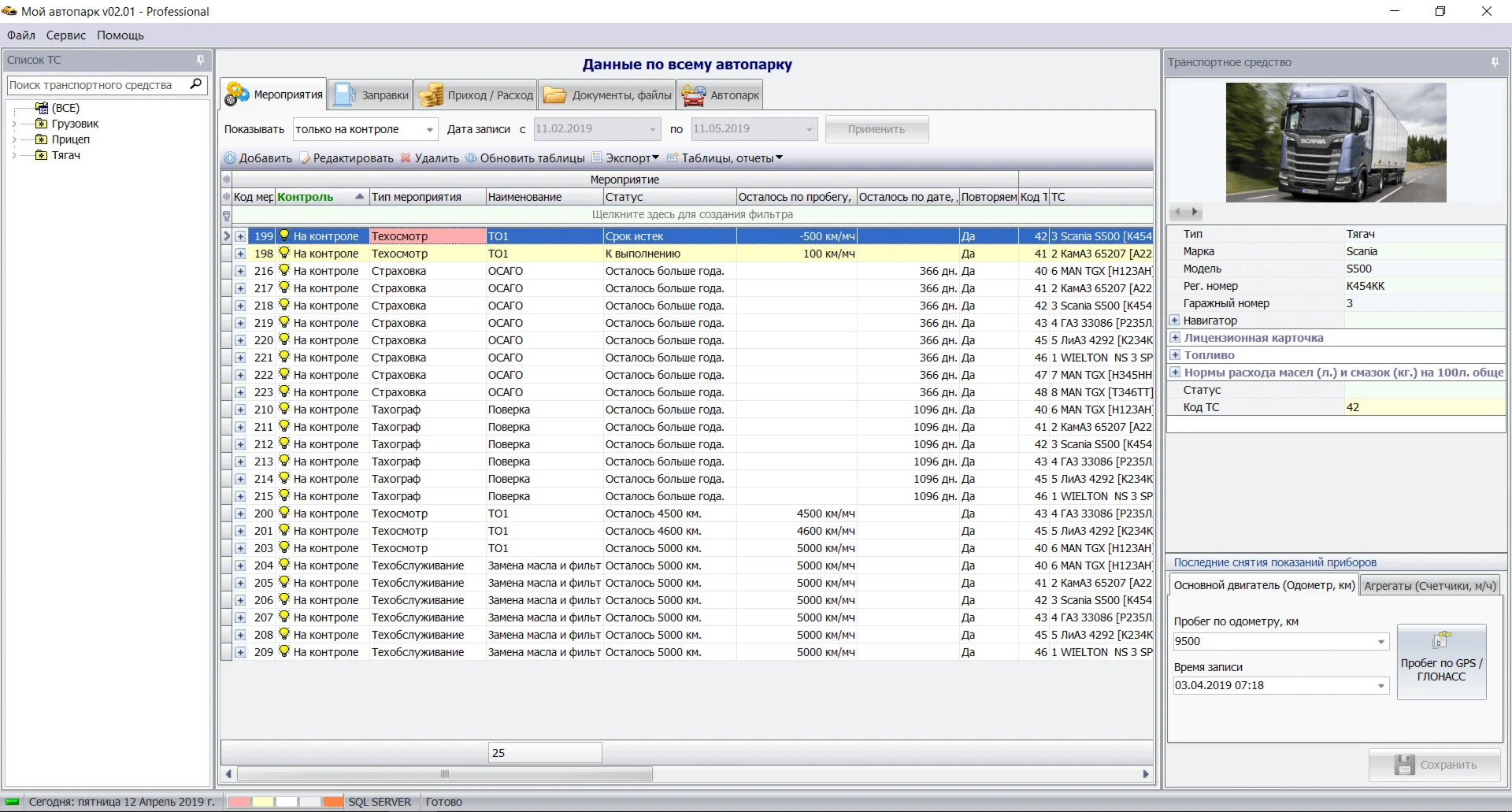The width and height of the screenshot is (1512, 812).
Task: Expand row 199 details with plus
Action: coord(240,236)
